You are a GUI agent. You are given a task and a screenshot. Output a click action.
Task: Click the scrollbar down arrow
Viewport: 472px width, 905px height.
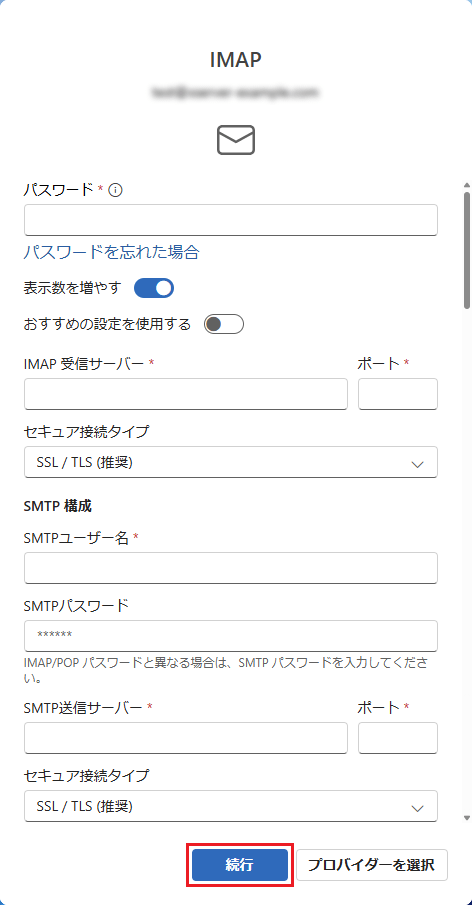click(x=466, y=817)
